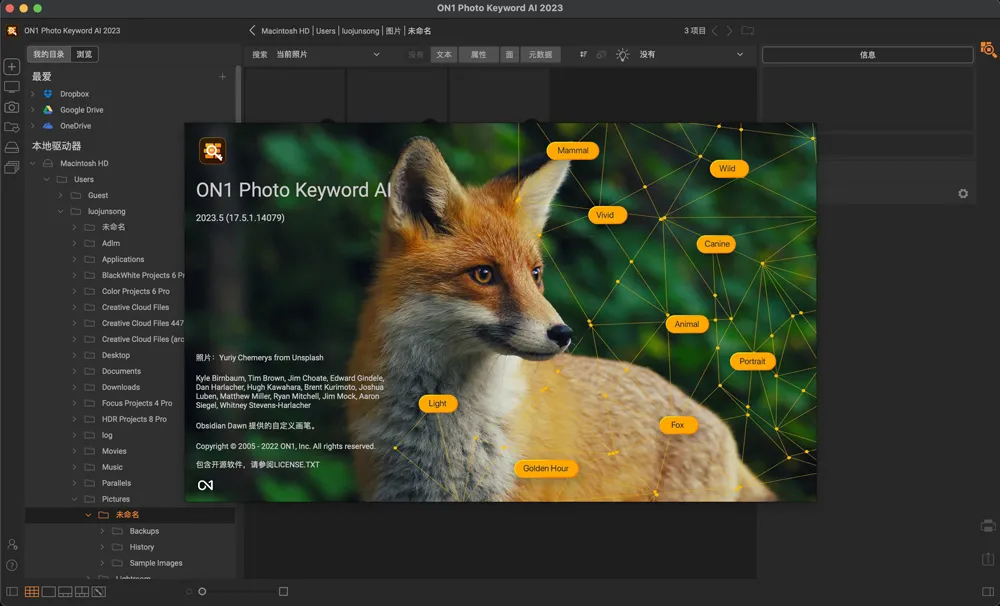Viewport: 1000px width, 606px height.
Task: Click the camera tethered shooting icon in left sidebar
Action: coord(11,107)
